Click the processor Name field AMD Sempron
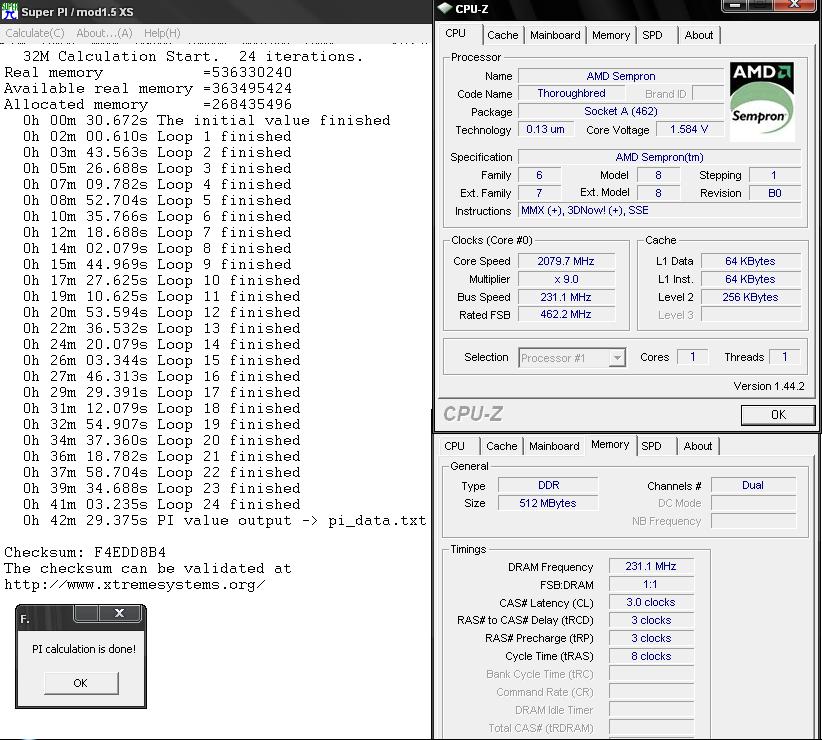 tap(621, 76)
